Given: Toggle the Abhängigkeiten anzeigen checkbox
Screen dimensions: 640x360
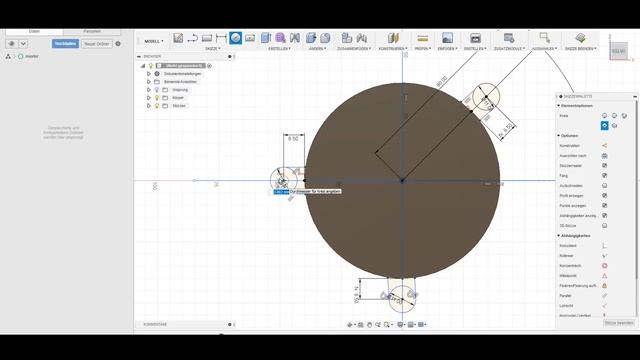Looking at the screenshot, I should (x=604, y=216).
